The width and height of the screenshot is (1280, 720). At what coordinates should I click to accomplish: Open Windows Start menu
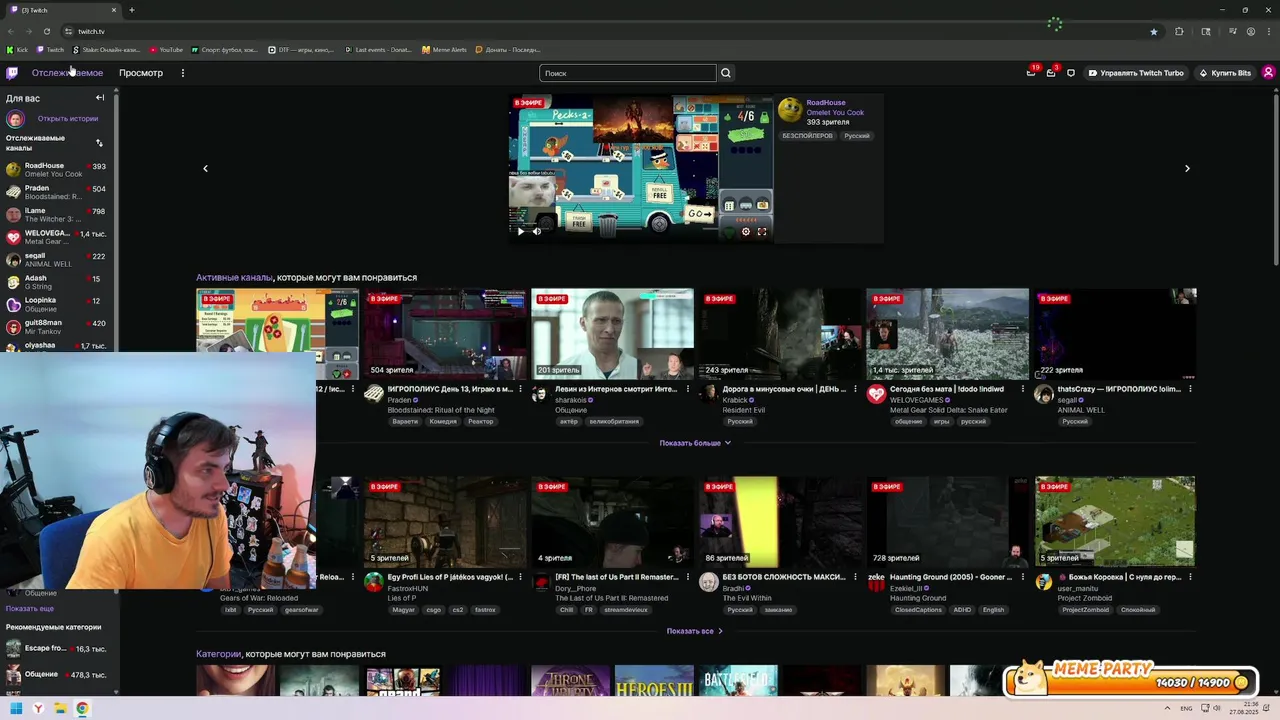(16, 709)
